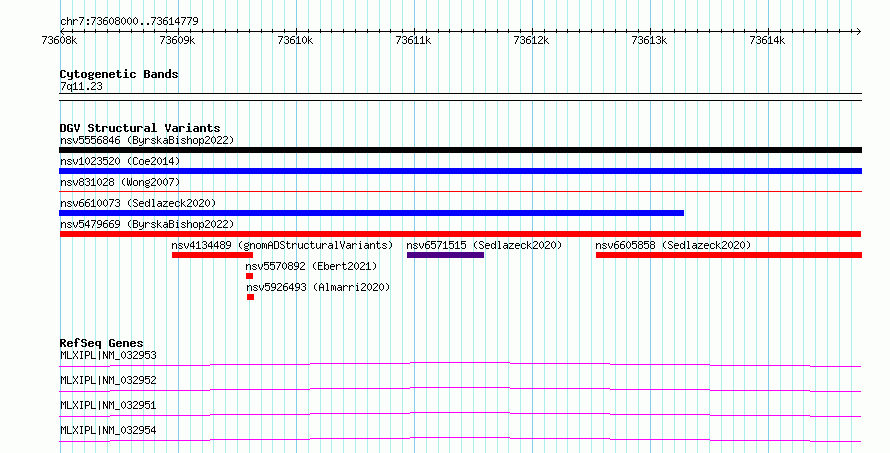Screen dimensions: 890x453
Task: Click the MLXIPL|NM_032954 transcript label
Action: (108, 430)
